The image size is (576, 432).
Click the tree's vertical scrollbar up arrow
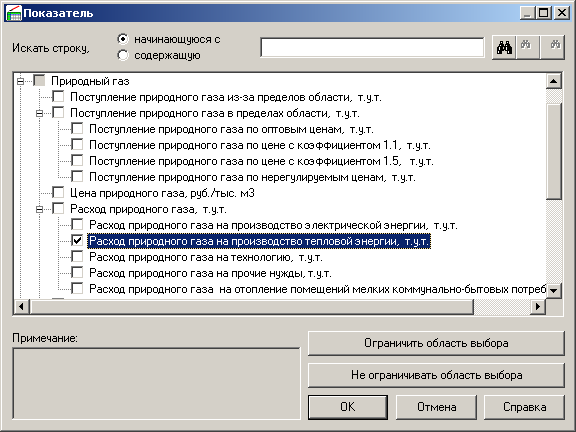coord(554,81)
